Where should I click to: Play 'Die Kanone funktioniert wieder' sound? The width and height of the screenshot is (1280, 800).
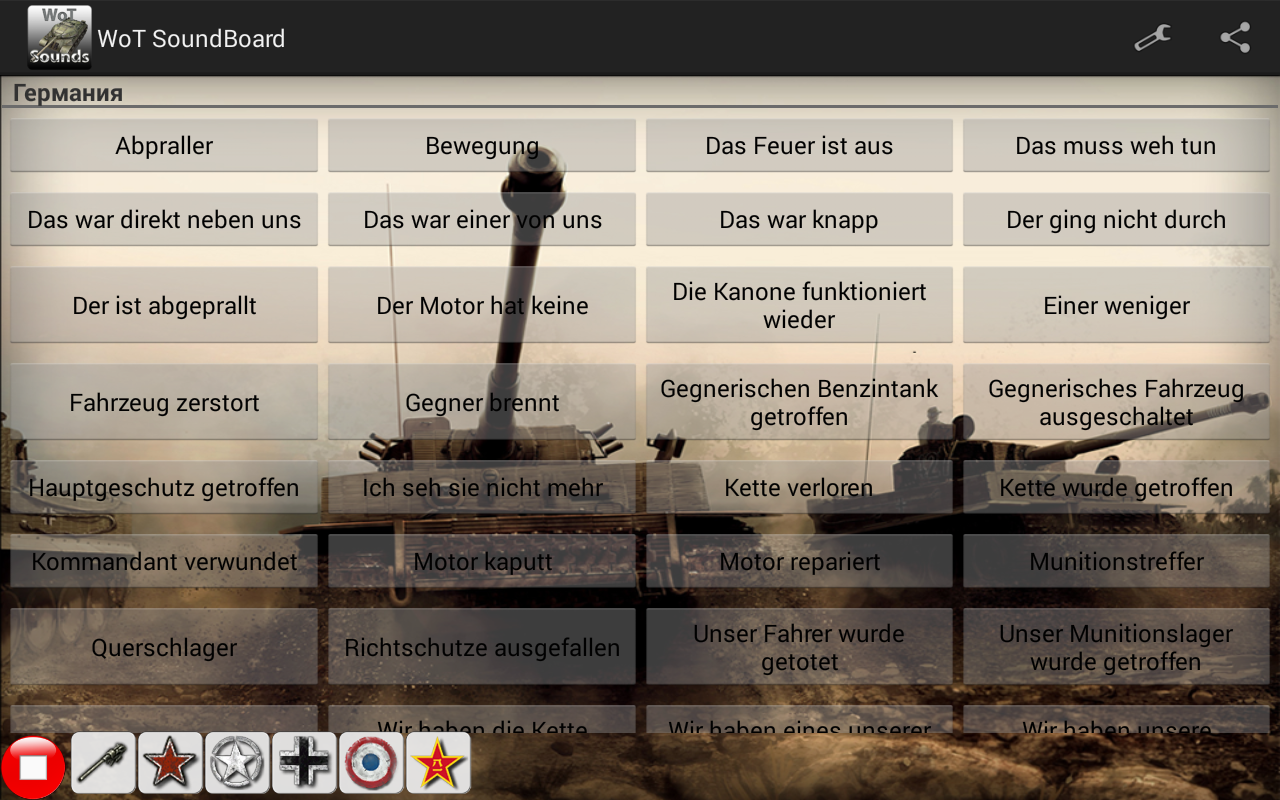(x=799, y=306)
